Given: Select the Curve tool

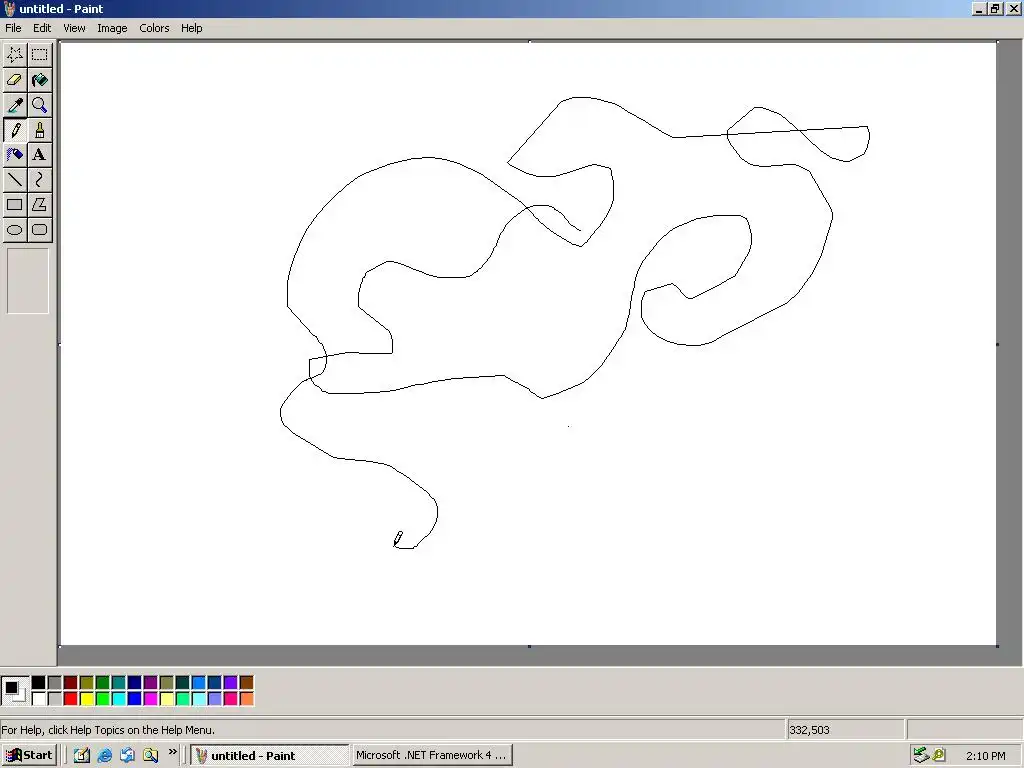Looking at the screenshot, I should click(40, 180).
